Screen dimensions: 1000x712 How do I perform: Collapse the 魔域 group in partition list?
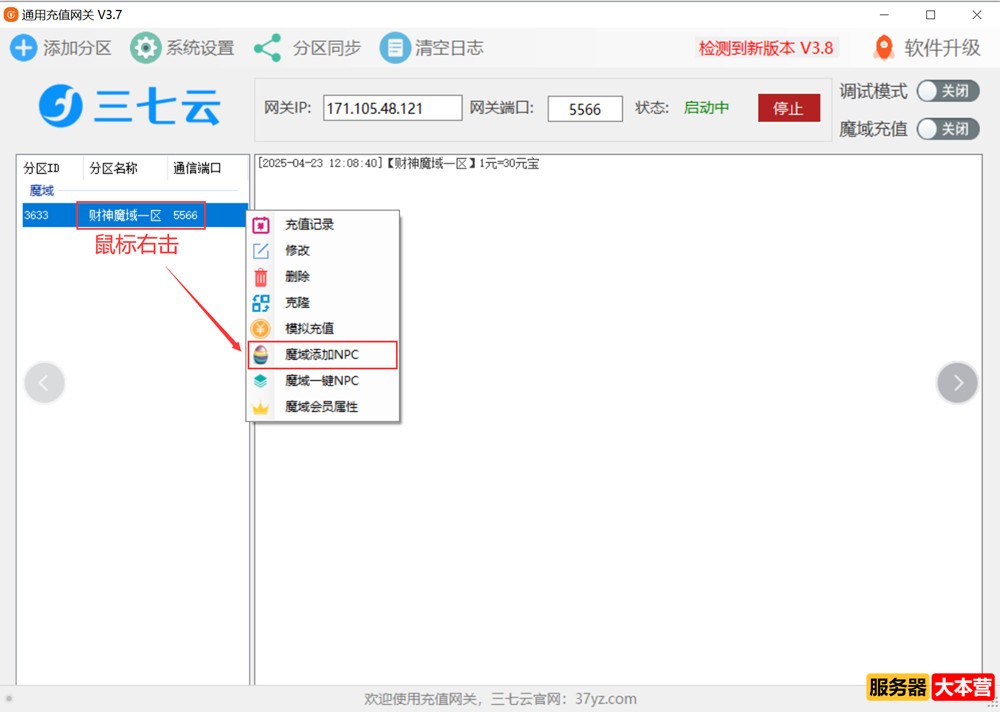pyautogui.click(x=42, y=191)
